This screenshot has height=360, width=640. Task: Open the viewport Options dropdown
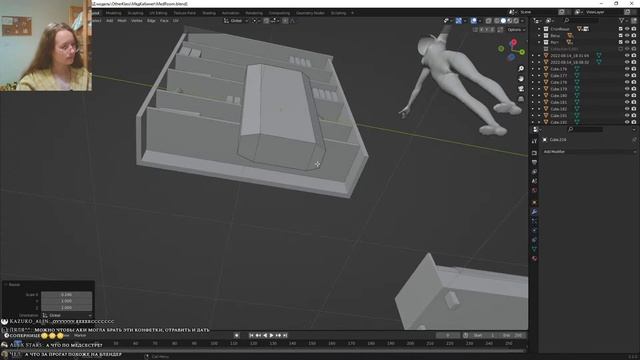(x=516, y=30)
